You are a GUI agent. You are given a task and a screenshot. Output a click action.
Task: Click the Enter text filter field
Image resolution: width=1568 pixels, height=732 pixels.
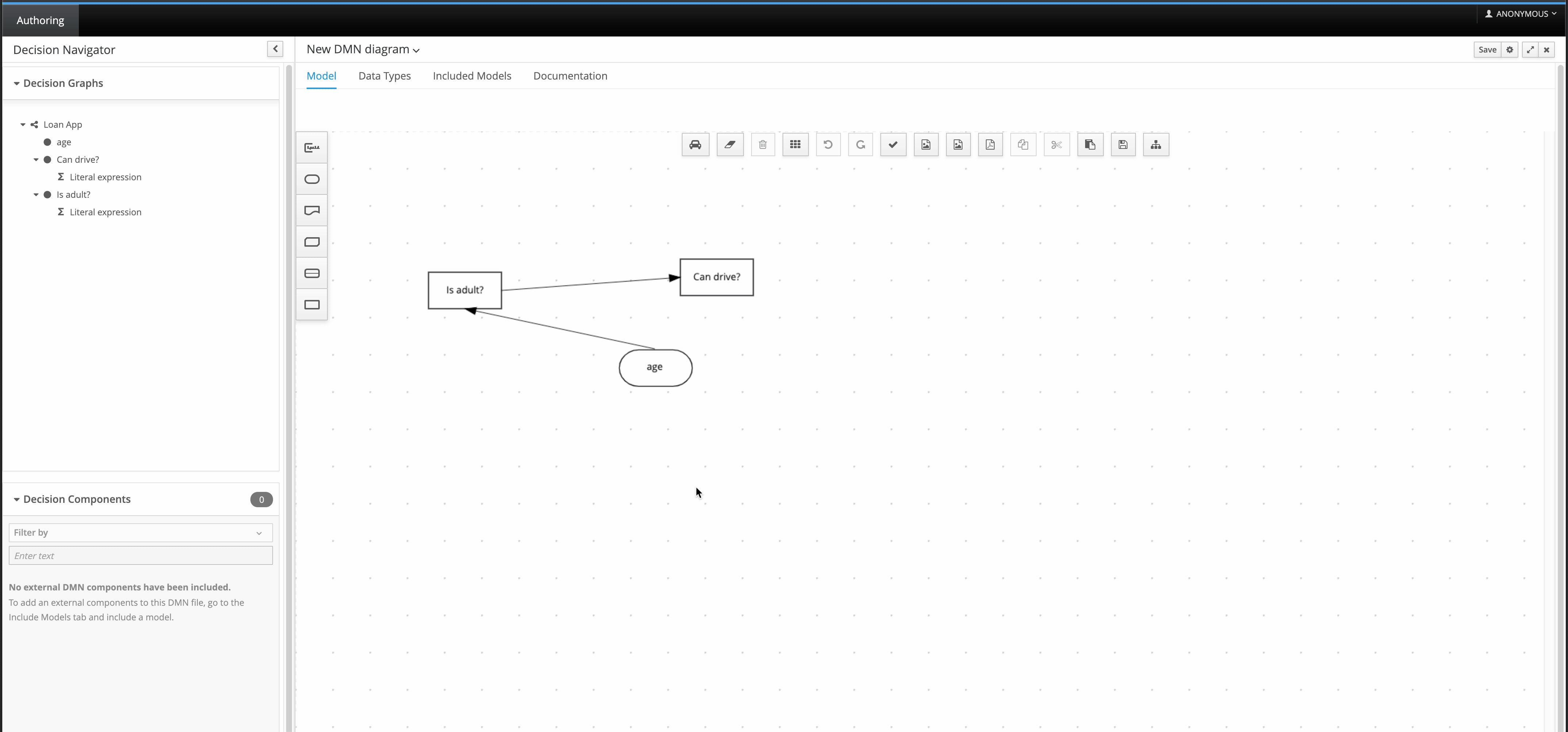(141, 556)
